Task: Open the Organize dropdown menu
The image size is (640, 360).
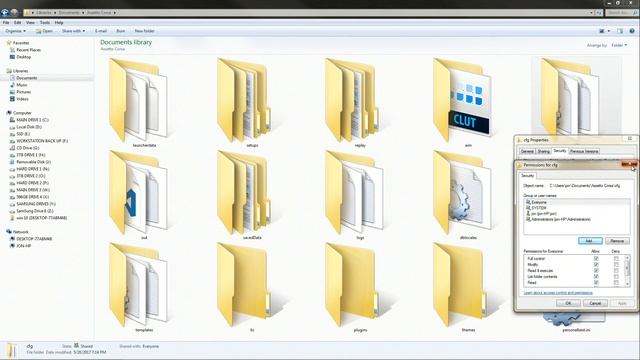Action: 16,31
